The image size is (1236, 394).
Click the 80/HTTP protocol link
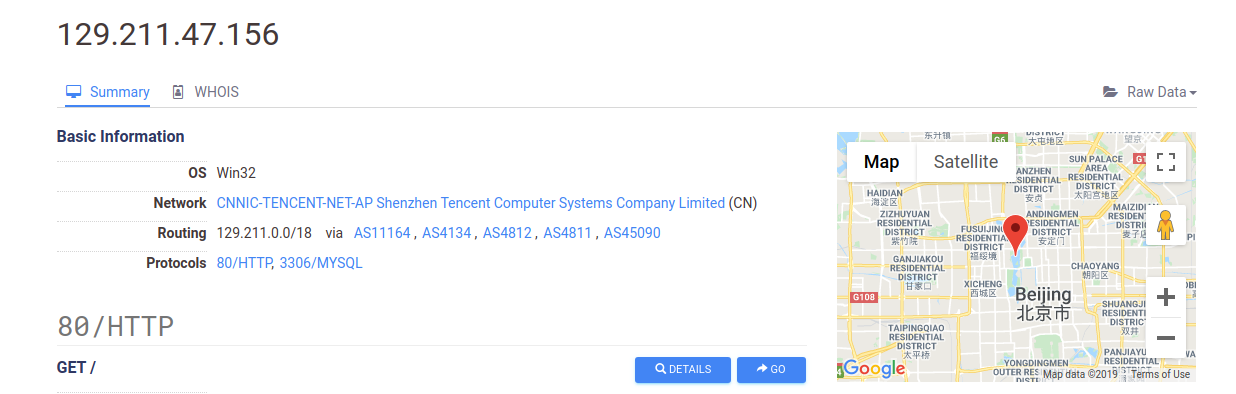244,263
